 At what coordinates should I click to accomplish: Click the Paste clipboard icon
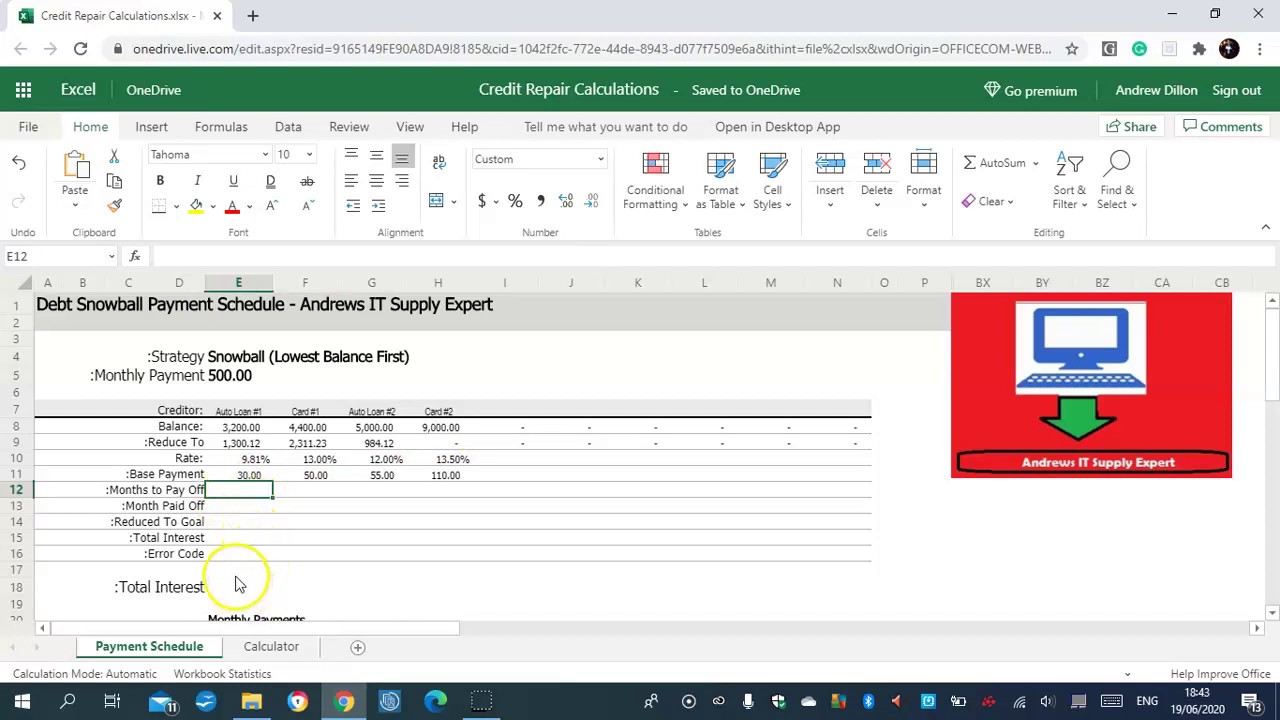pos(75,165)
